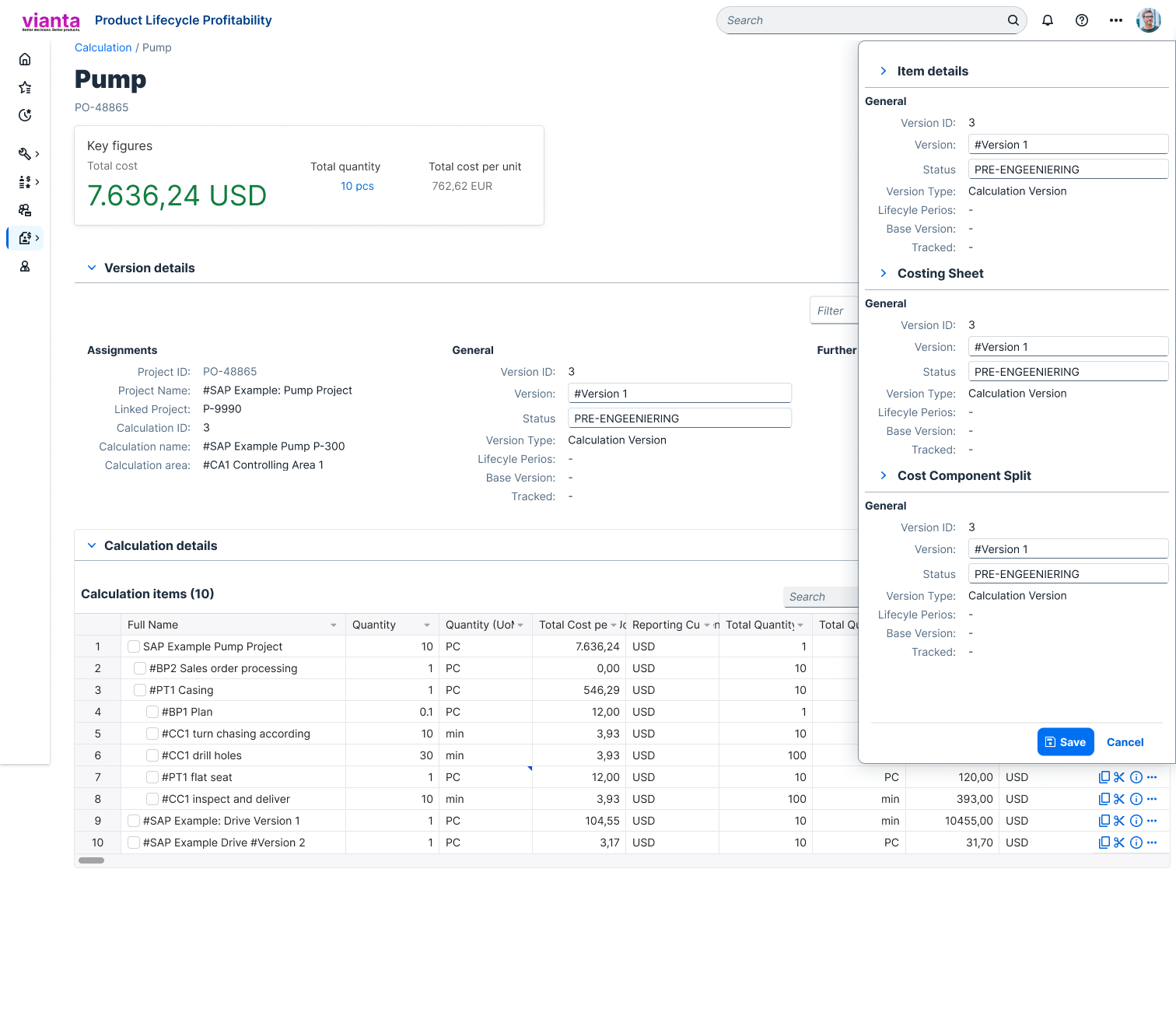This screenshot has height=1030, width=1176.
Task: Expand the Costing Sheet section
Action: pyautogui.click(x=883, y=273)
